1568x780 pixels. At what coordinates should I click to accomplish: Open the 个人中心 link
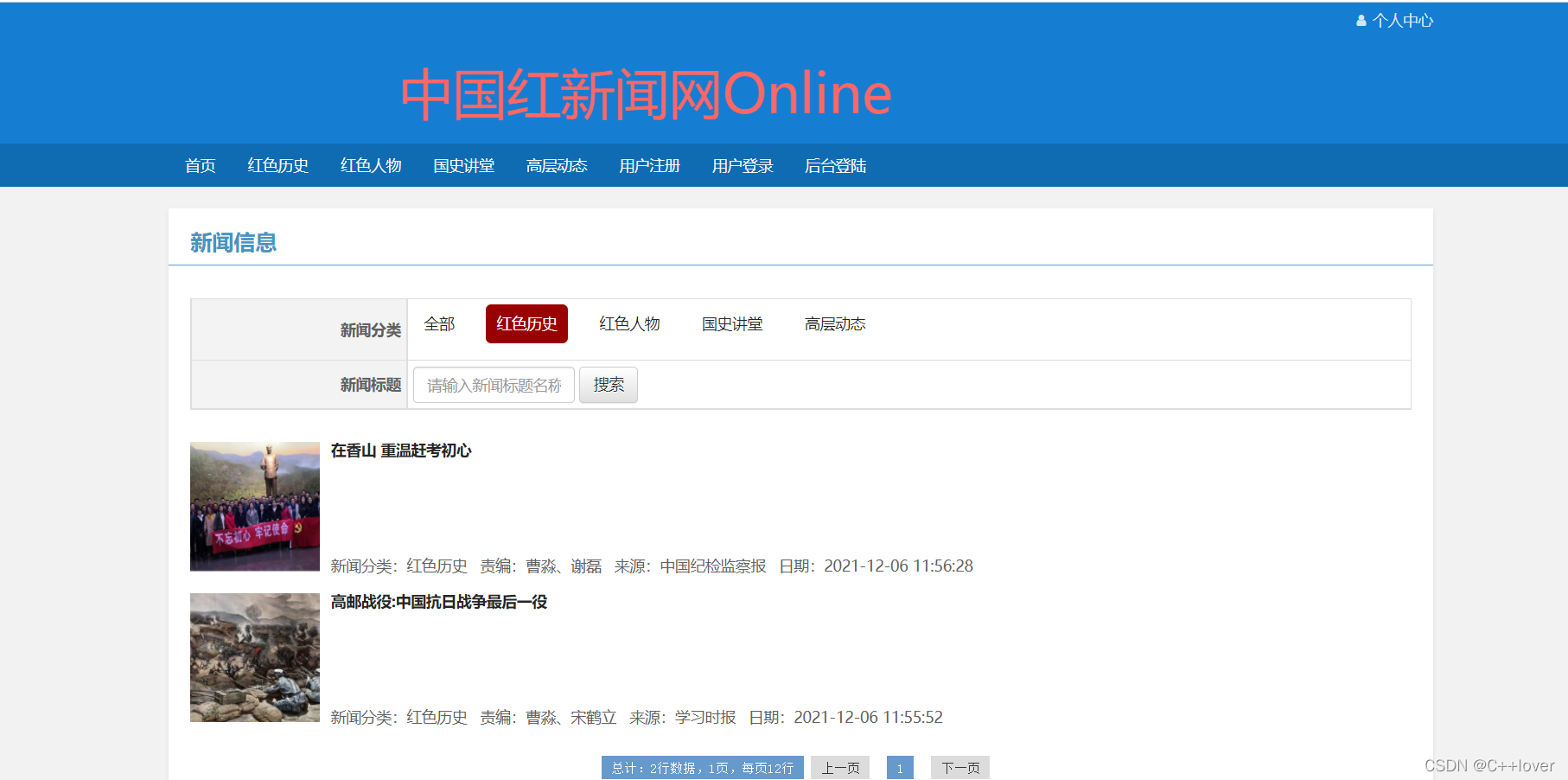pos(1402,21)
